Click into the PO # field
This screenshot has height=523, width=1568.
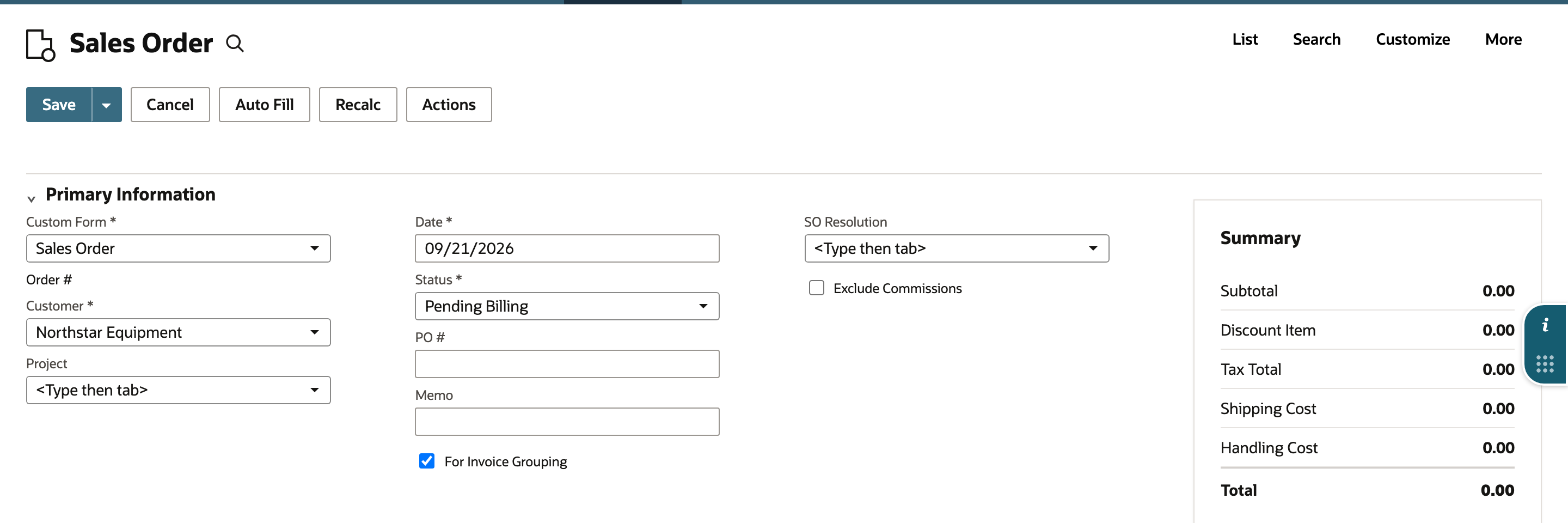pos(567,364)
